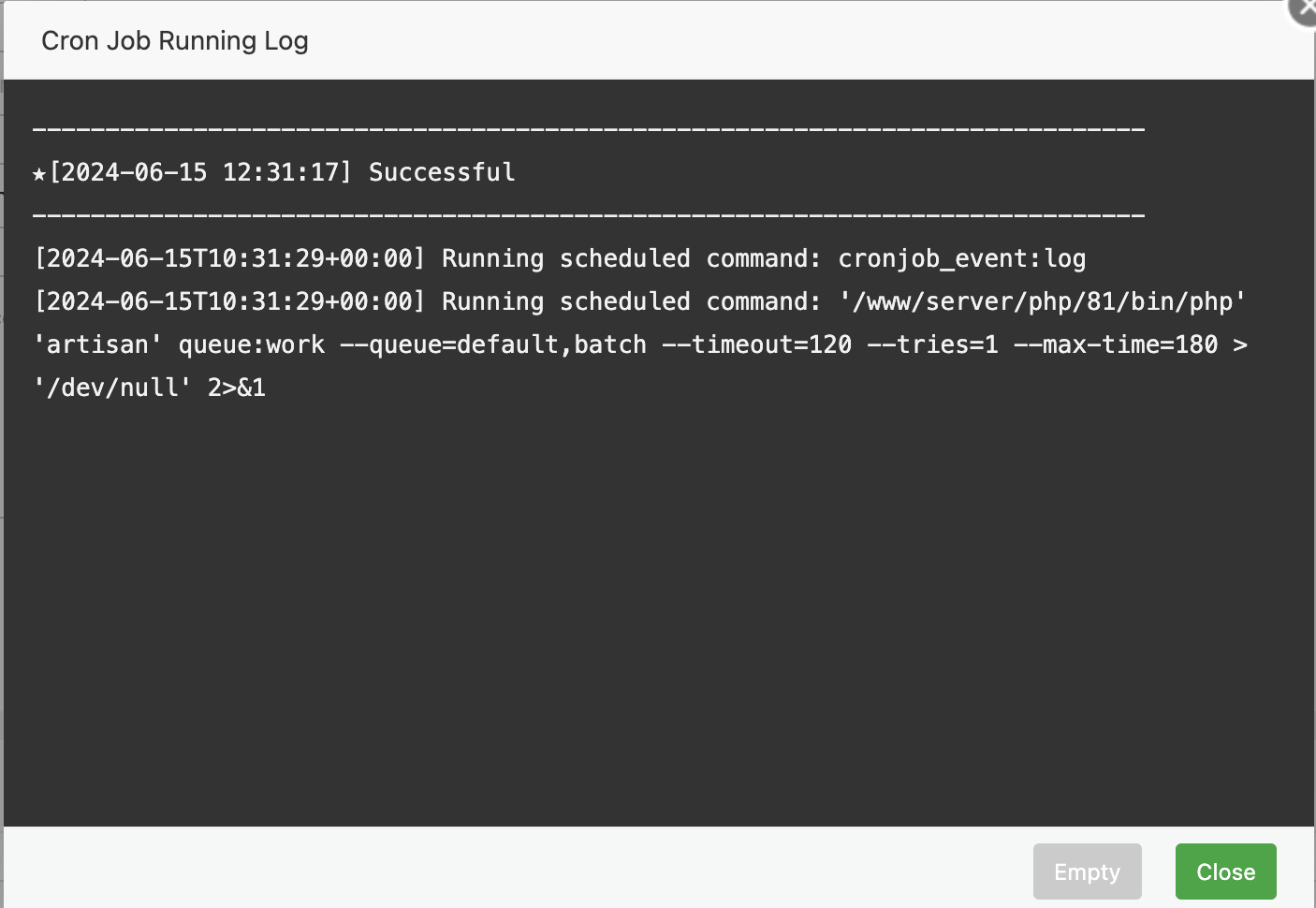Clear the log with the Empty button
Viewport: 1316px width, 908px height.
[1087, 871]
